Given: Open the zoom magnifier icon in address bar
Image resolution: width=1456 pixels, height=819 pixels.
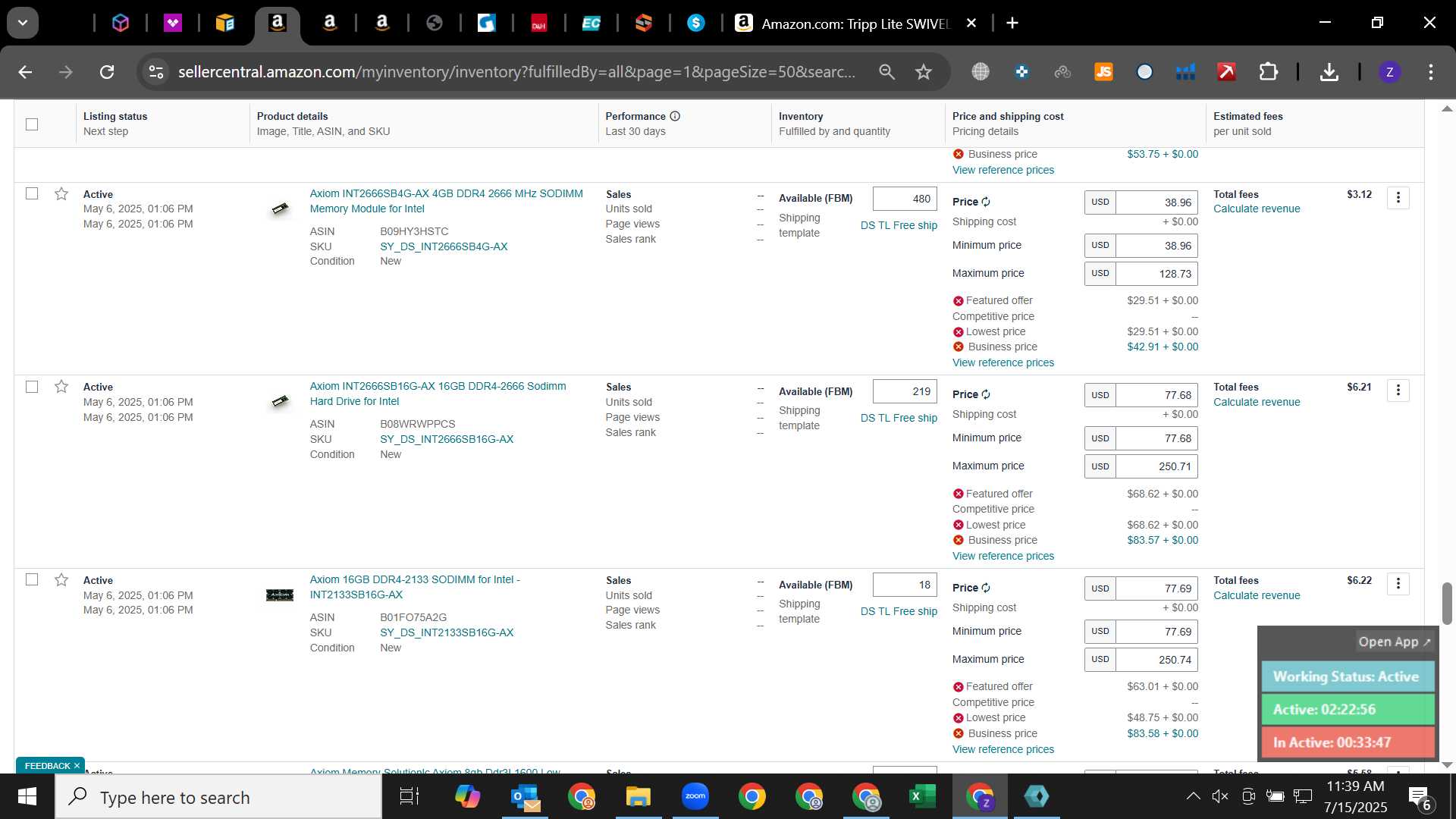Looking at the screenshot, I should pos(886,72).
